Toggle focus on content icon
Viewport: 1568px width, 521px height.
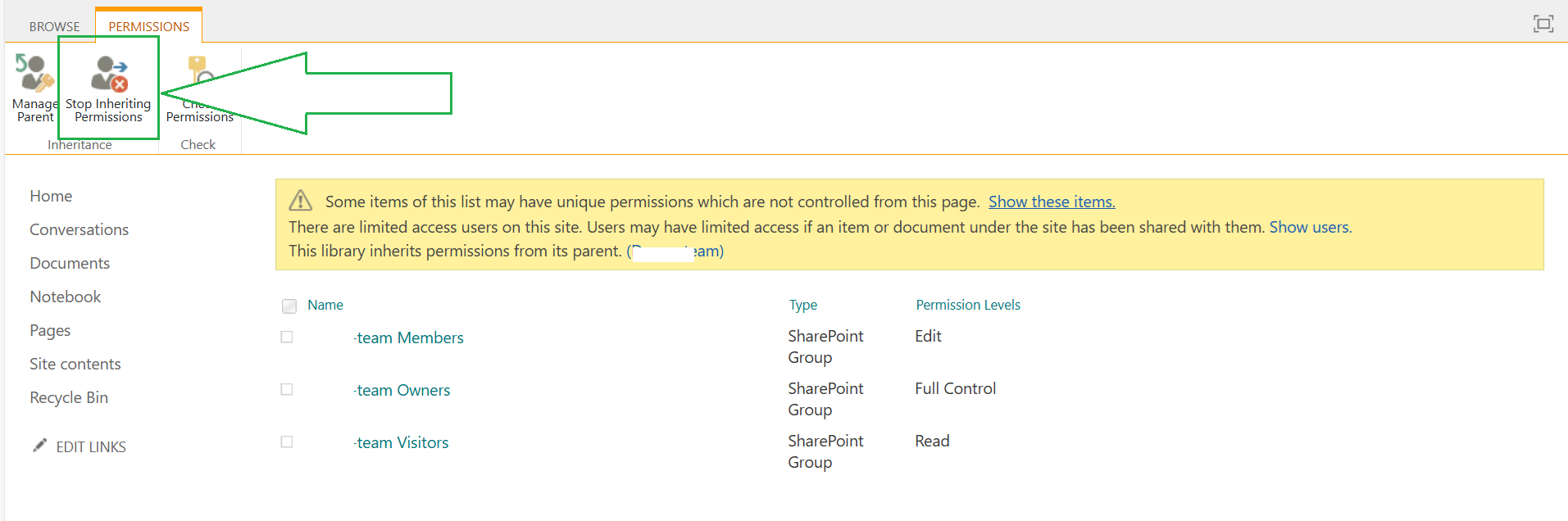1543,24
